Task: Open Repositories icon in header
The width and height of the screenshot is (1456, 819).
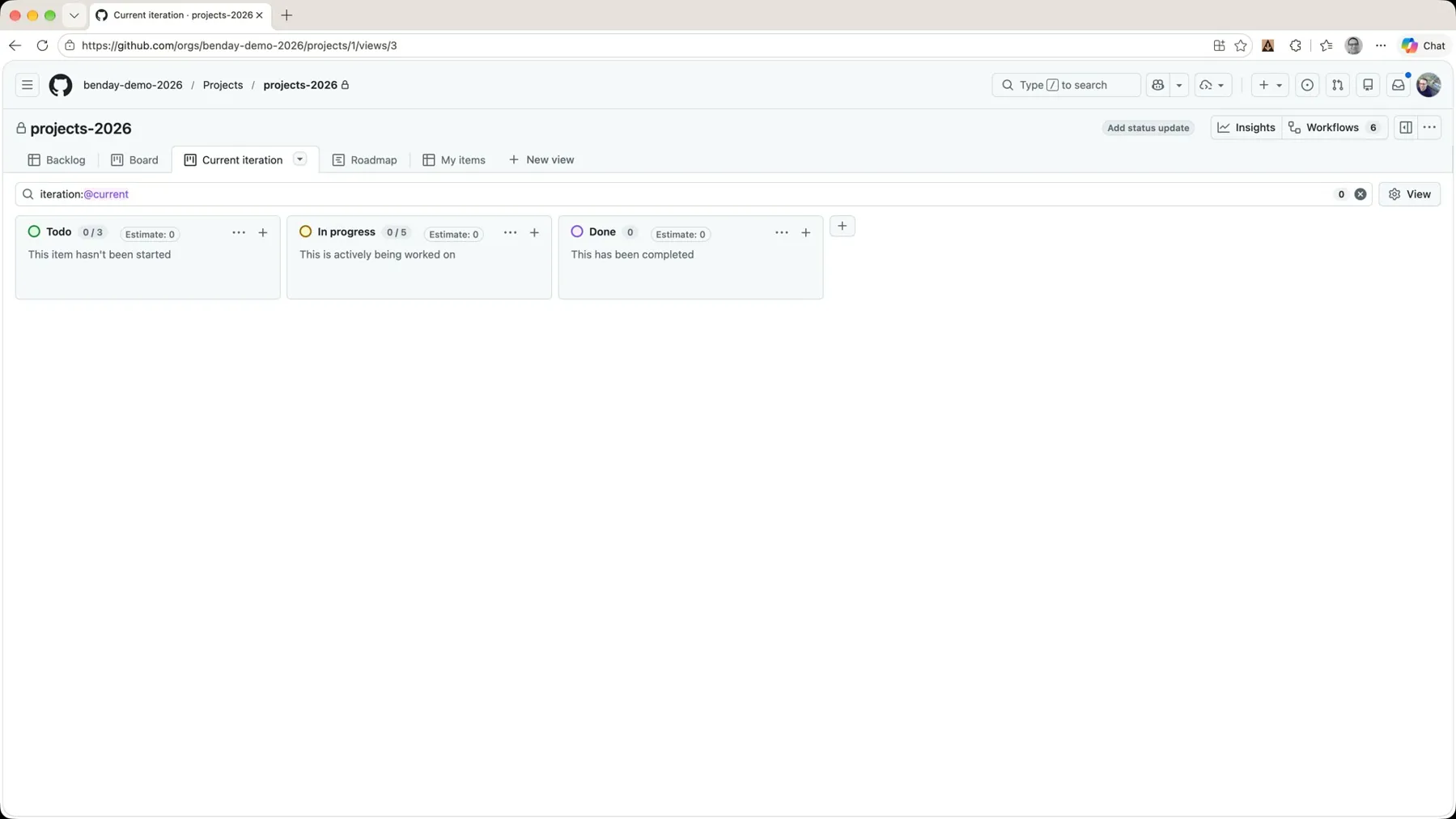Action: 1368,85
